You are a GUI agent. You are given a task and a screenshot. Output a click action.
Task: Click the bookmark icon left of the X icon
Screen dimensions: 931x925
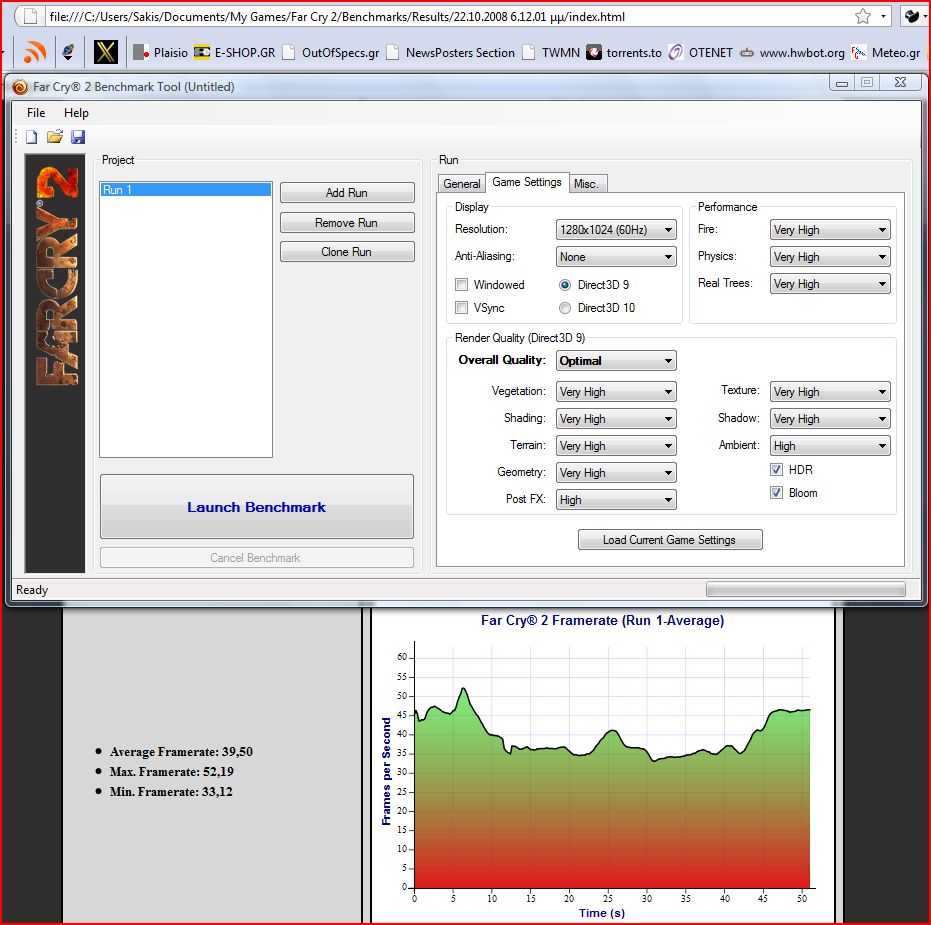68,52
